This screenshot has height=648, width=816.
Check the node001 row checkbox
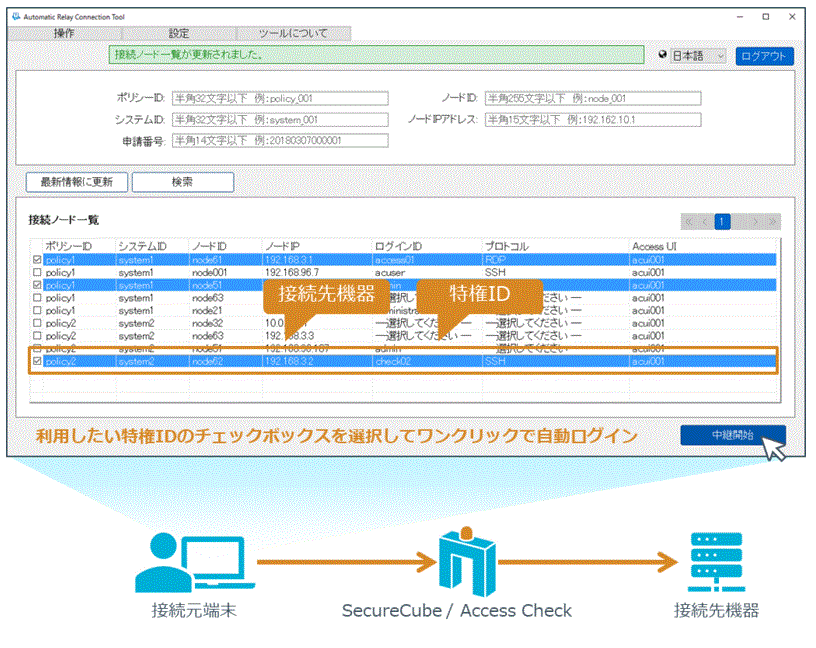pos(38,272)
